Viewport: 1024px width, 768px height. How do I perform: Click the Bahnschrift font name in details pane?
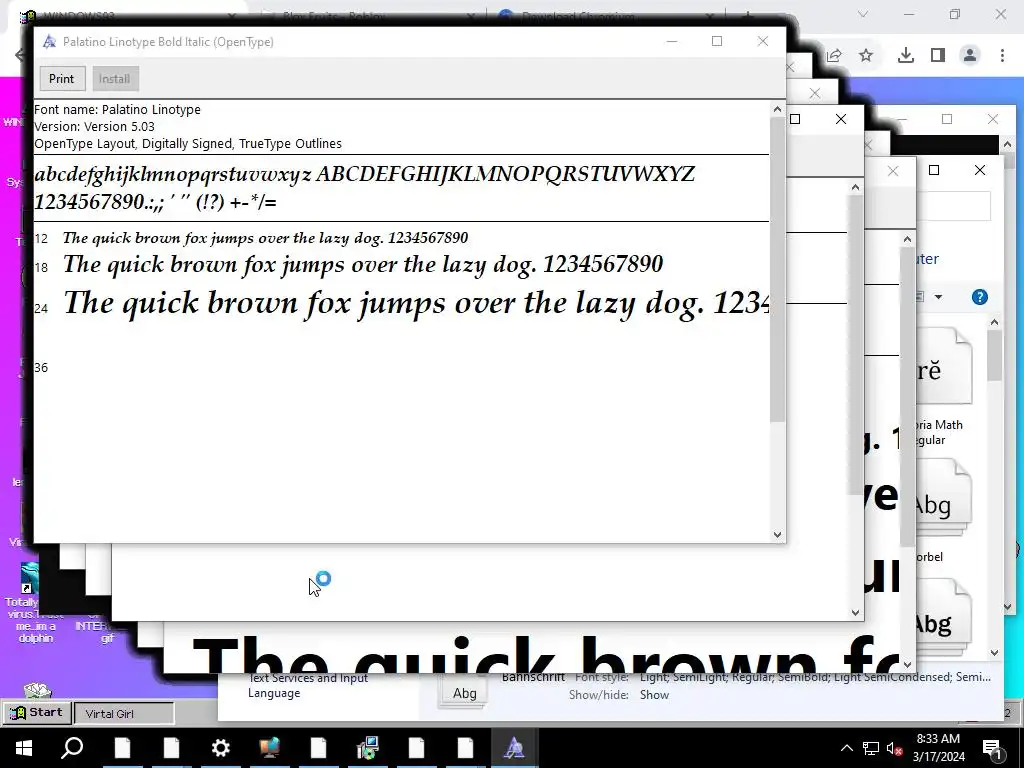point(533,677)
